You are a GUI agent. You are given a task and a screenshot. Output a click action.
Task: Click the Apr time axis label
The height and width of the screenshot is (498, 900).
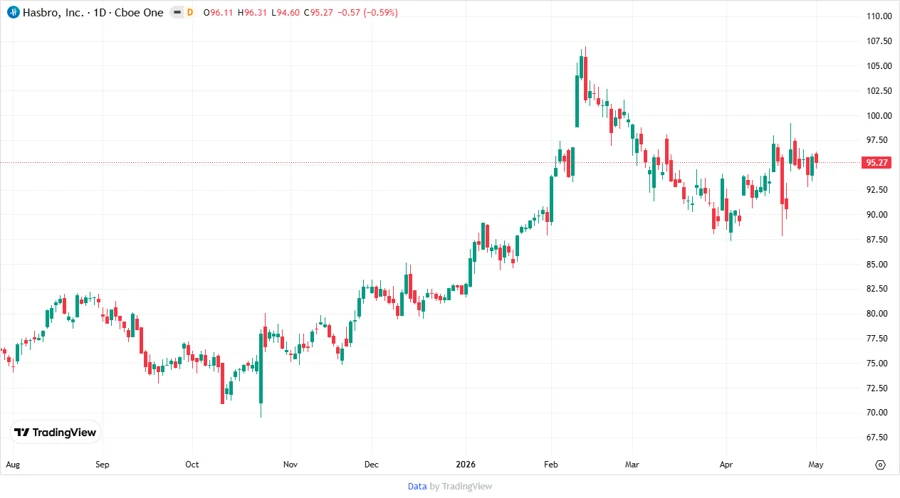(726, 464)
